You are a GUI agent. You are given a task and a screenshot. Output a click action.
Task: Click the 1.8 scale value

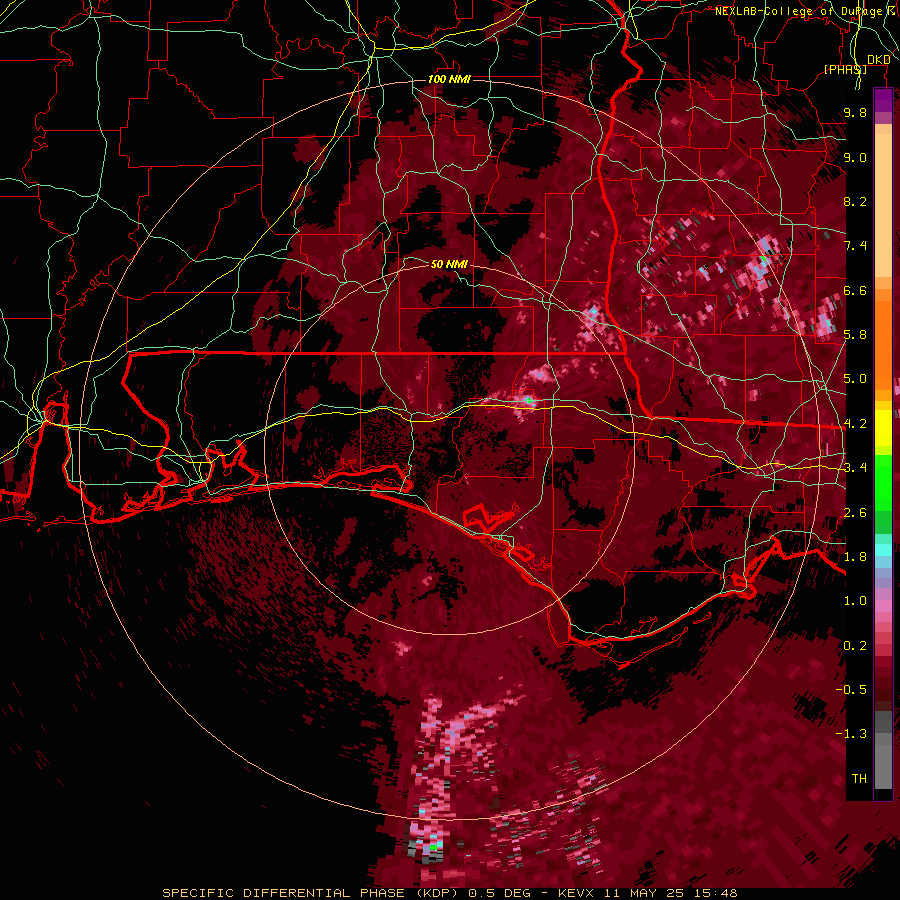click(x=855, y=557)
